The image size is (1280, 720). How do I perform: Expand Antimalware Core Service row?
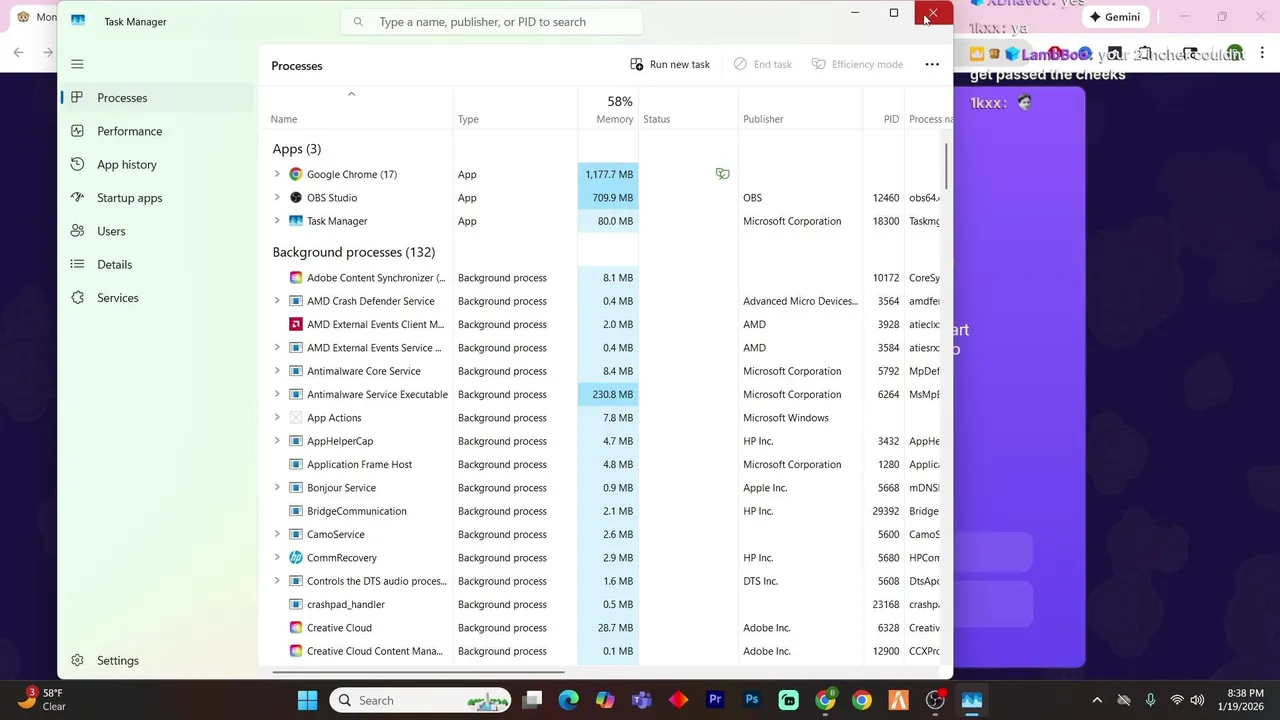point(277,371)
